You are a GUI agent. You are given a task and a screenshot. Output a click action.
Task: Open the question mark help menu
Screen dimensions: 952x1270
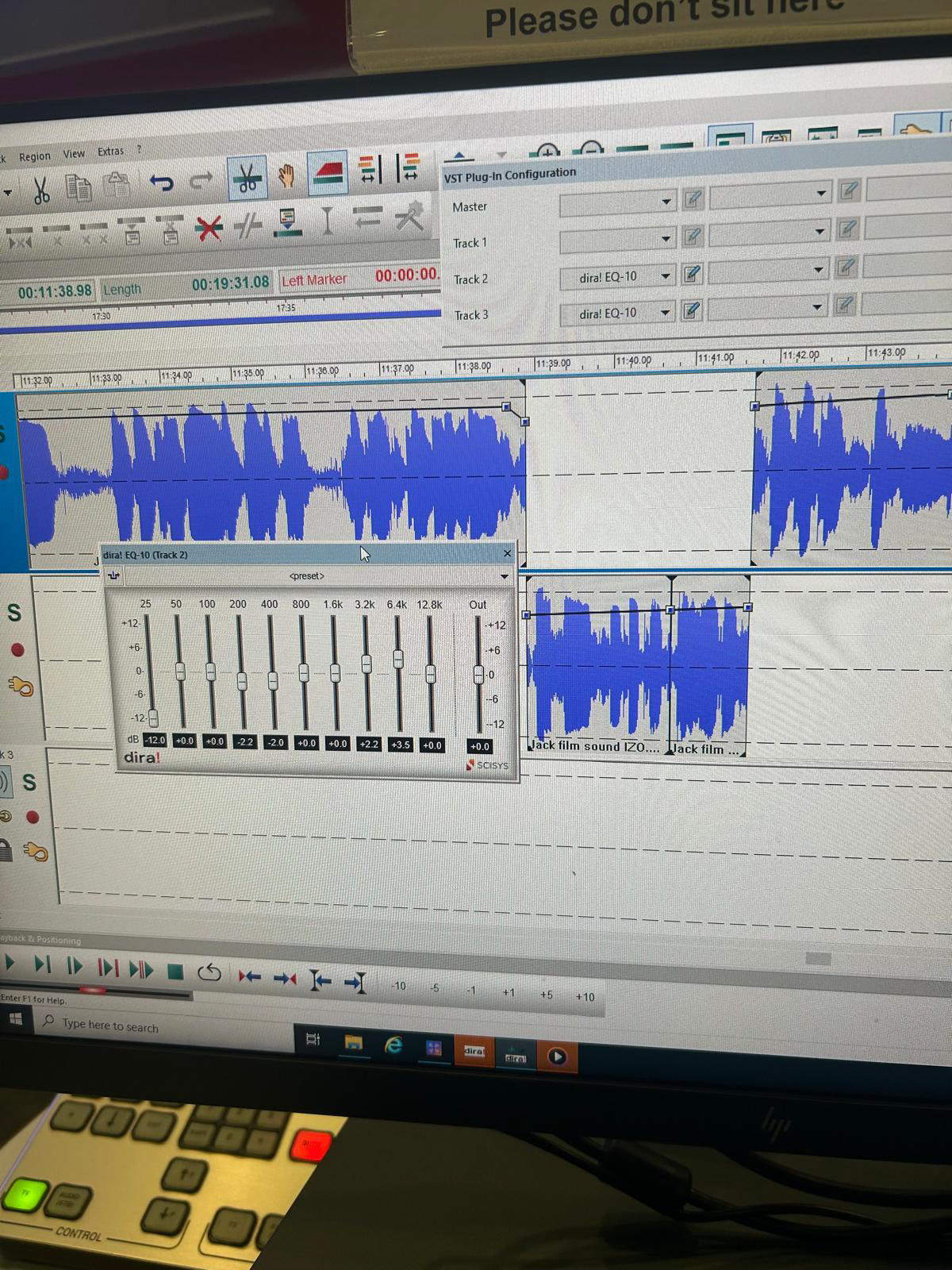click(x=139, y=149)
